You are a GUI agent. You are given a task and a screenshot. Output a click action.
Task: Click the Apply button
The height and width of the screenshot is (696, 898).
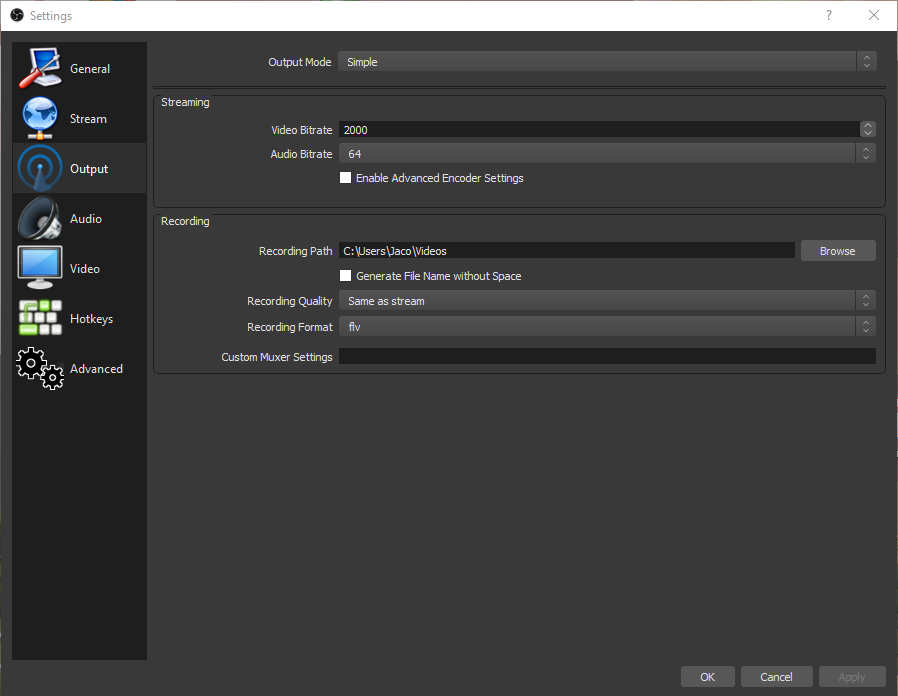852,677
